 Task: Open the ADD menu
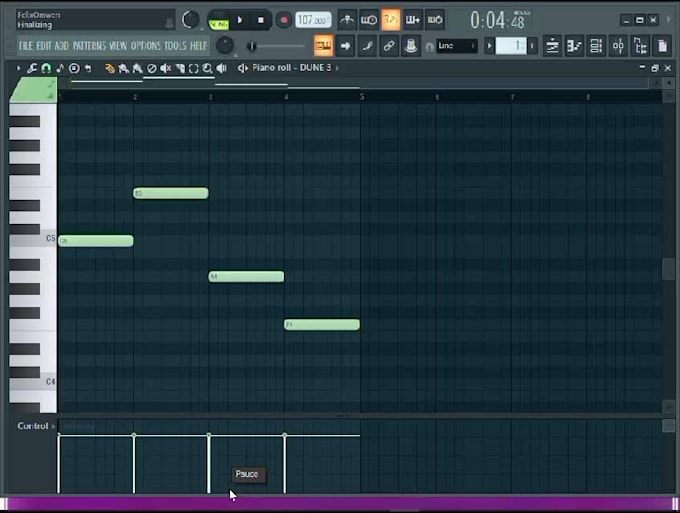[x=62, y=46]
